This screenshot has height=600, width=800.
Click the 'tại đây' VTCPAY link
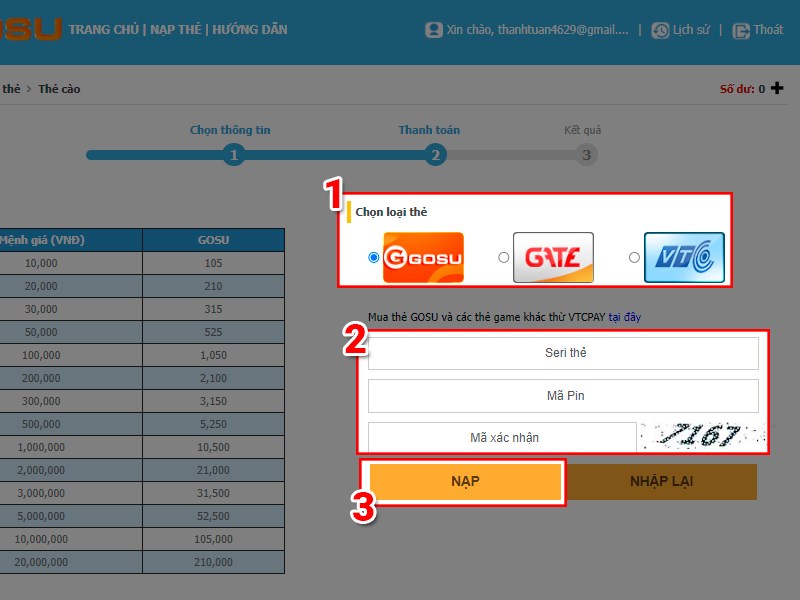tap(624, 317)
